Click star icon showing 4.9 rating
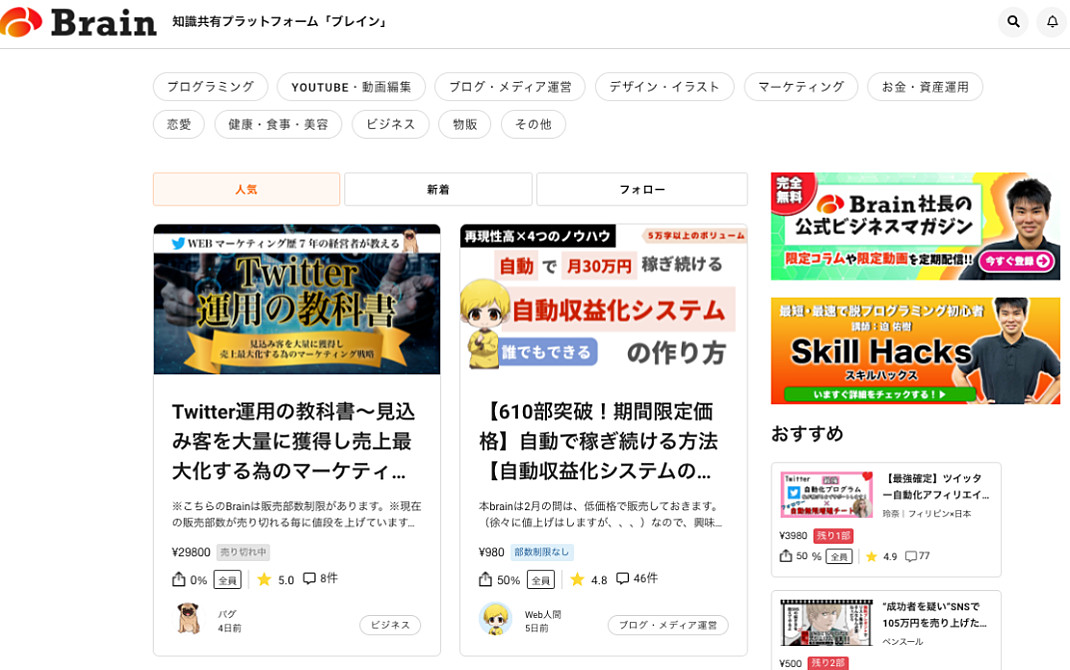The image size is (1070, 670). click(x=871, y=557)
